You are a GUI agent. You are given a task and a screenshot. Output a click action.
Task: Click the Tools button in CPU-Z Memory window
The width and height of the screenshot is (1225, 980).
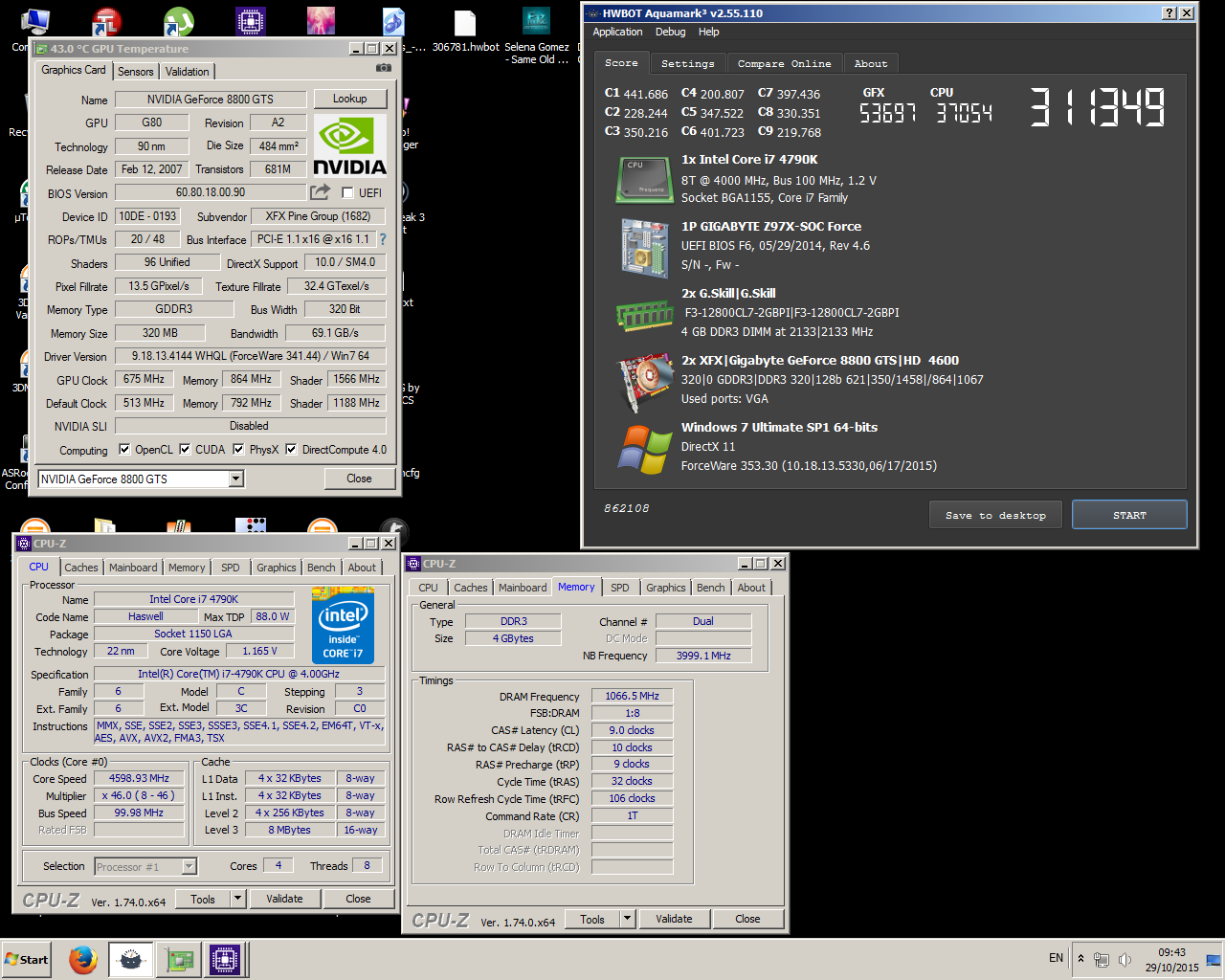tap(592, 919)
